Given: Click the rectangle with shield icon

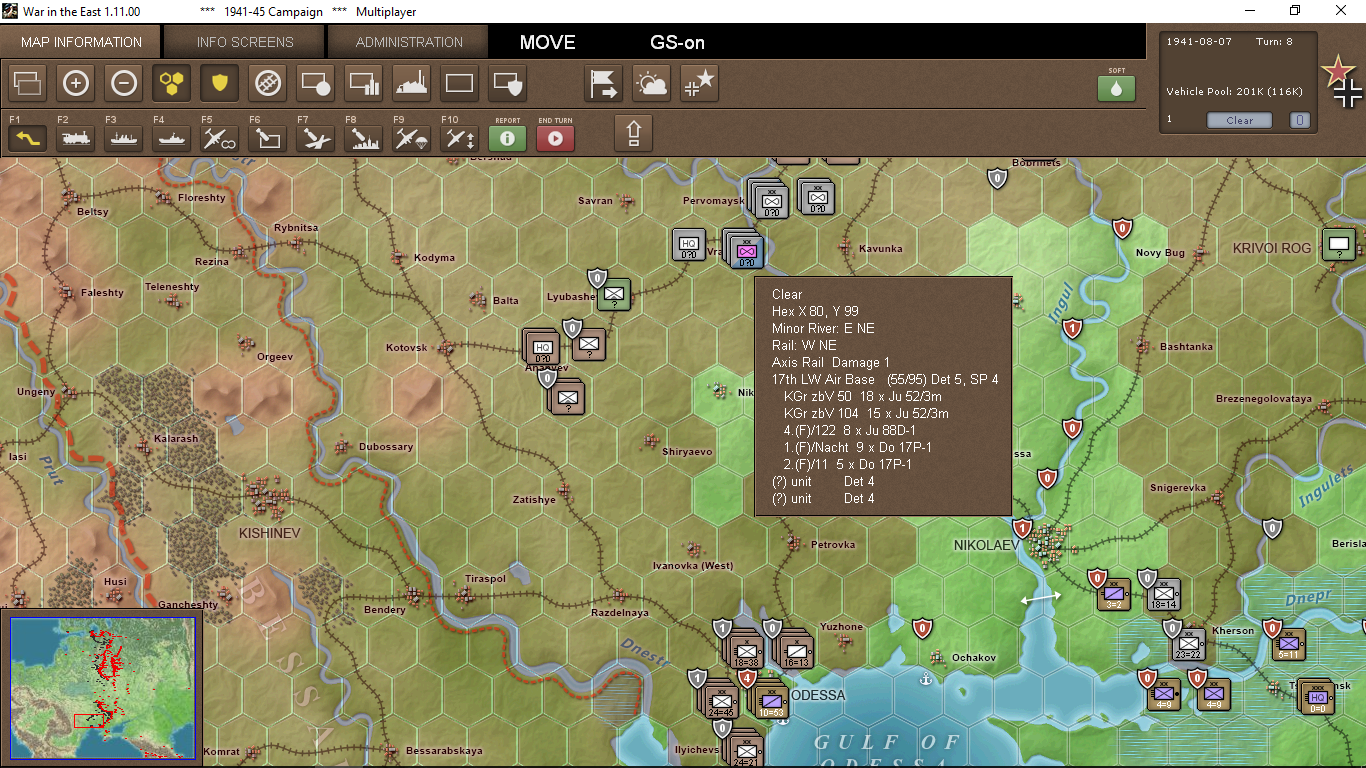Looking at the screenshot, I should tap(508, 83).
